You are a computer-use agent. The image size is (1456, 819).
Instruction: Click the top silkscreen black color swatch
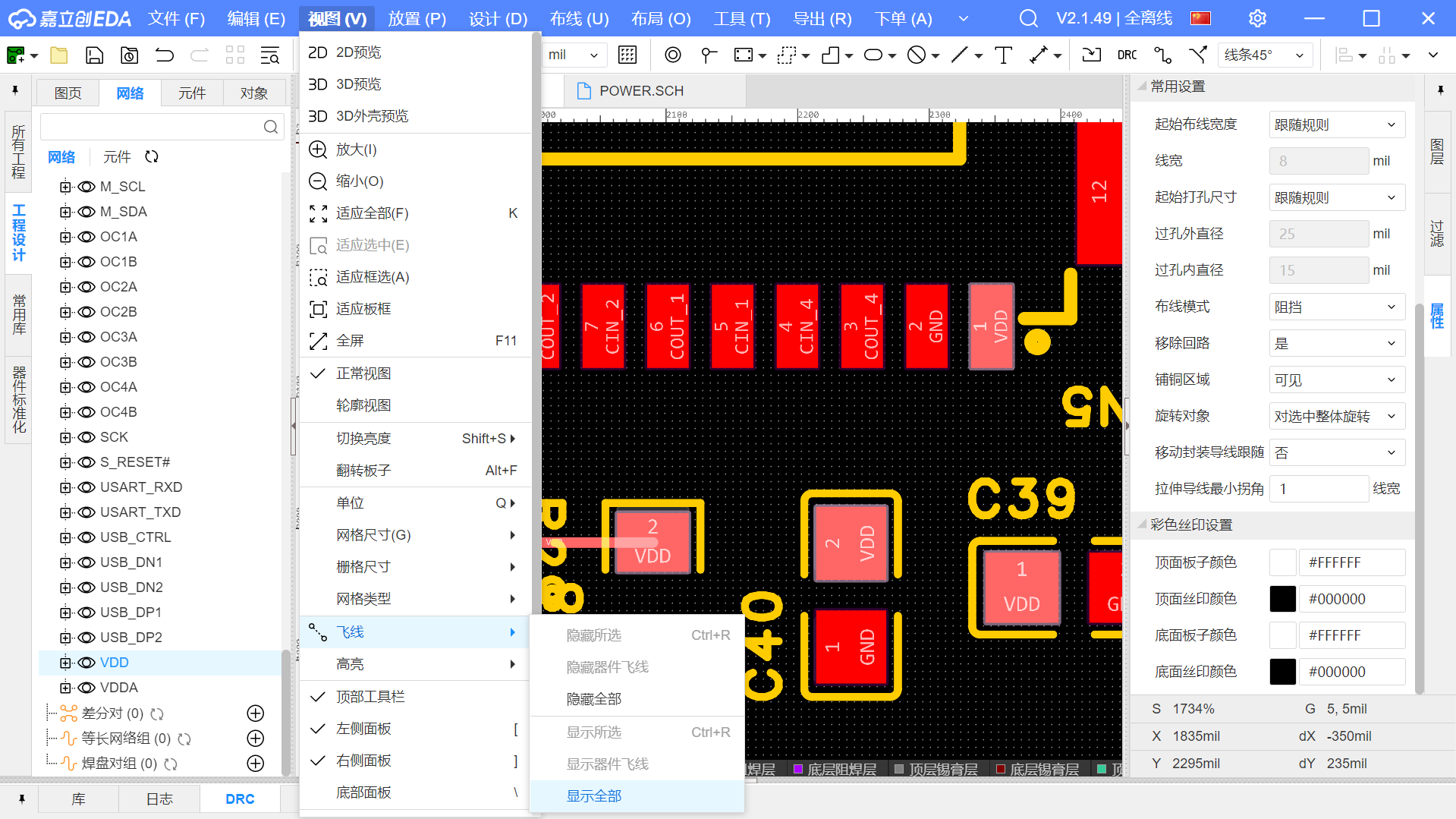click(x=1282, y=599)
